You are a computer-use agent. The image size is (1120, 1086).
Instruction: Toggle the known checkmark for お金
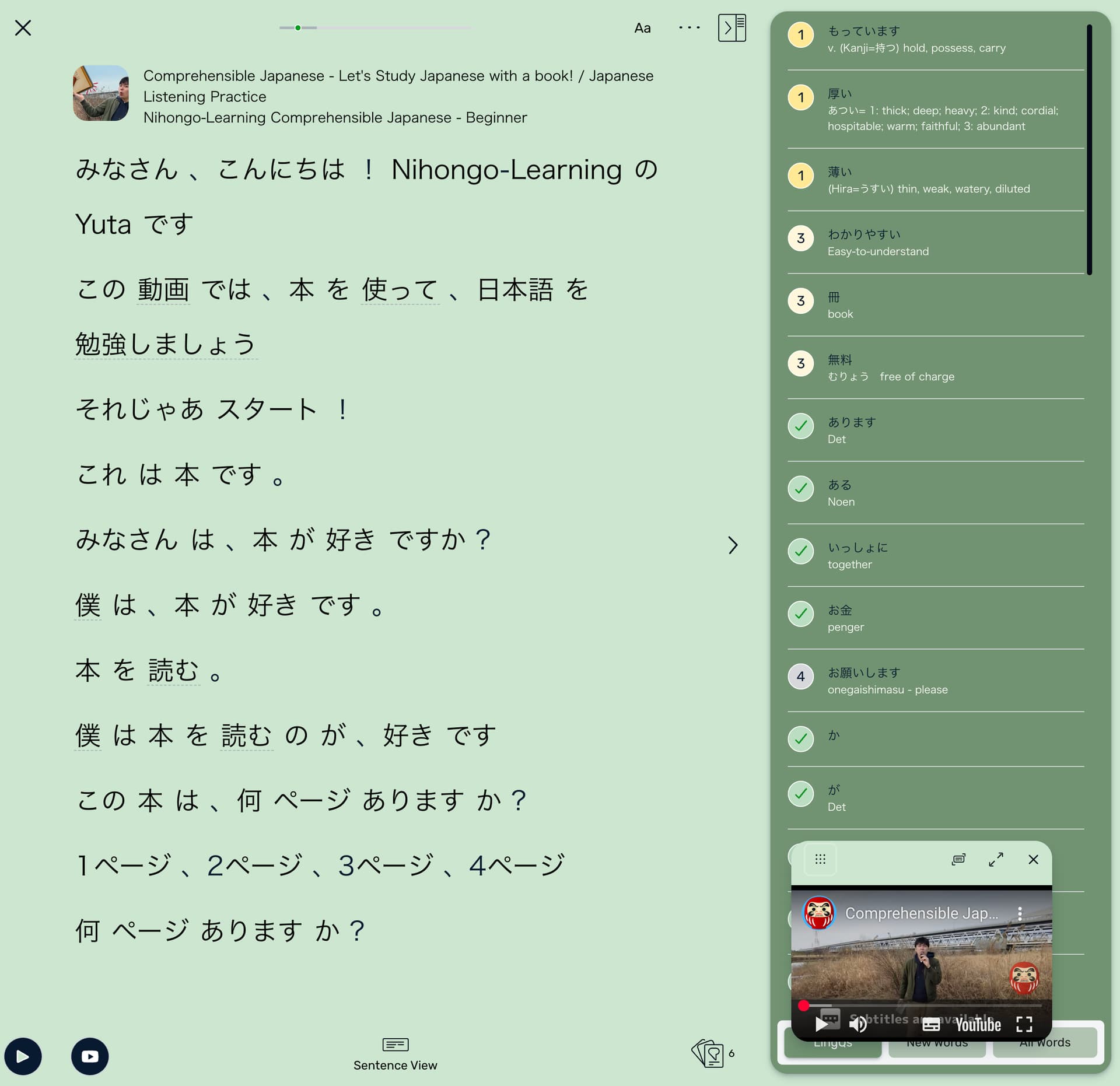(x=800, y=614)
